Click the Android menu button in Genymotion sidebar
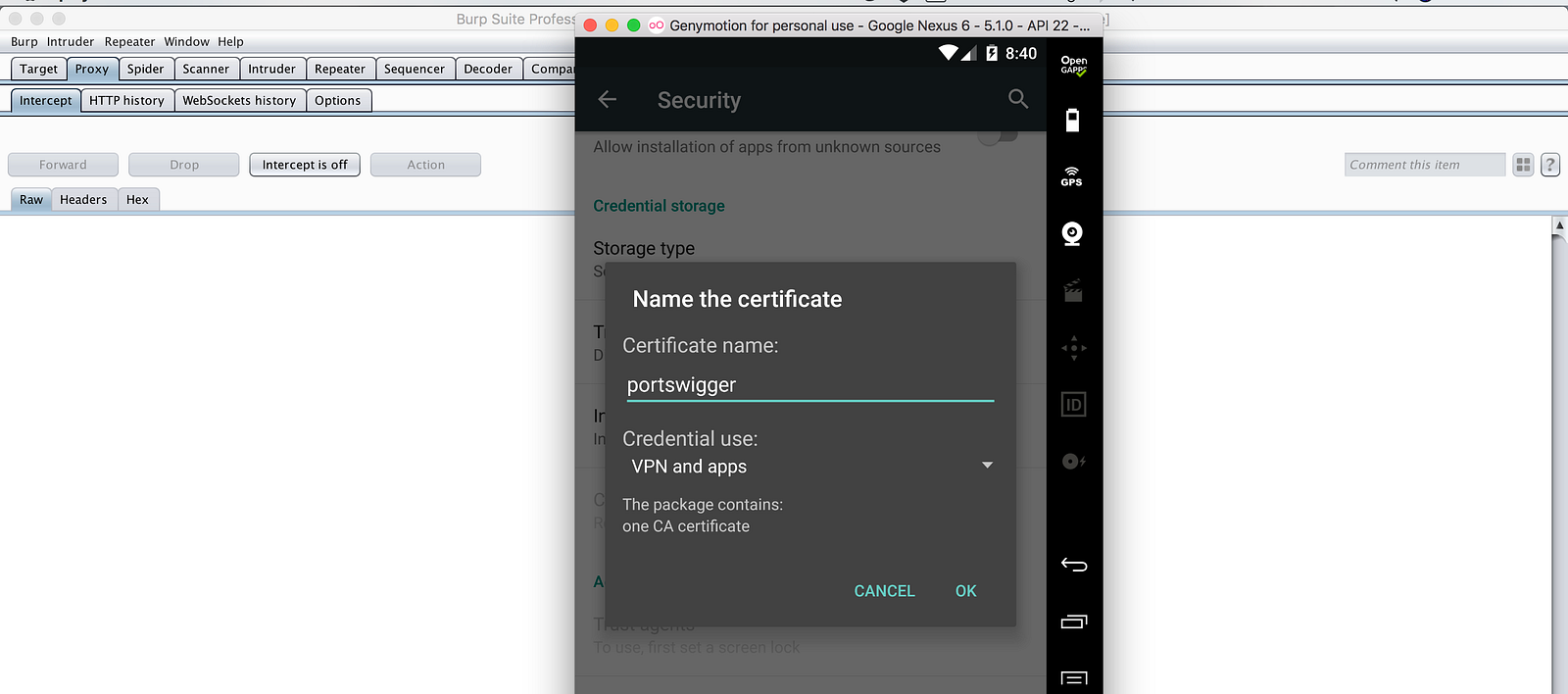Viewport: 1568px width, 694px height. 1074,678
